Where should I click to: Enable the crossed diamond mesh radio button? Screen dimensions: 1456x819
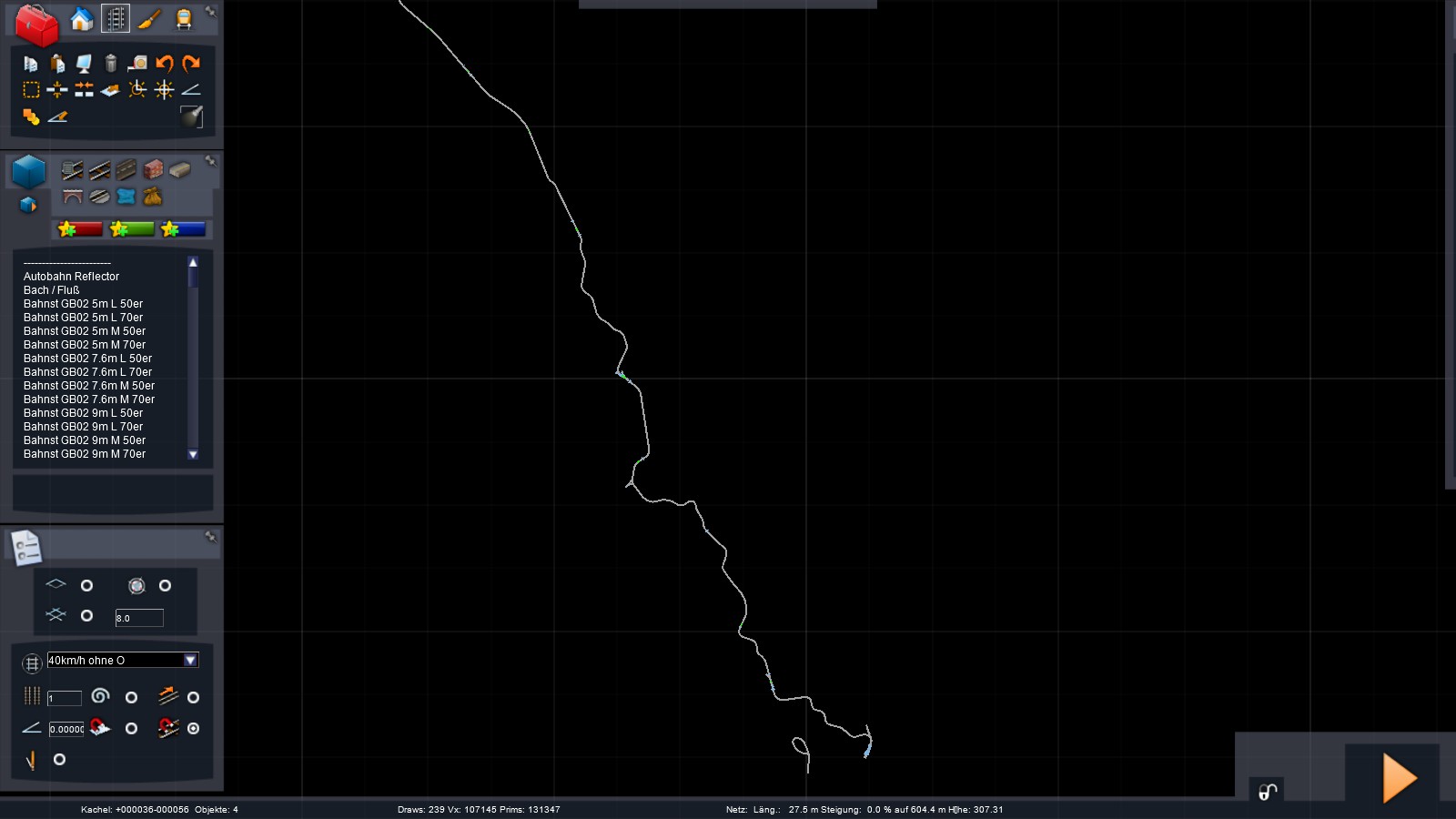tap(86, 616)
